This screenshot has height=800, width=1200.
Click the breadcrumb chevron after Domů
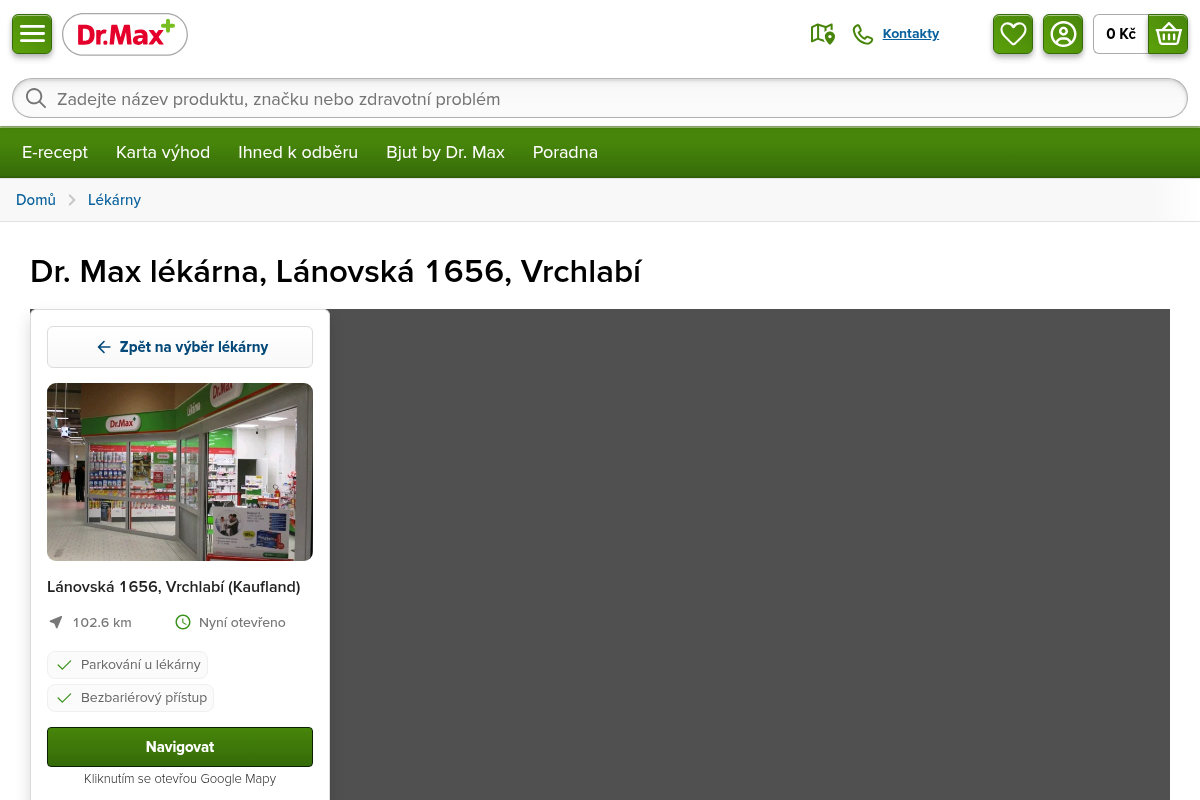point(72,200)
